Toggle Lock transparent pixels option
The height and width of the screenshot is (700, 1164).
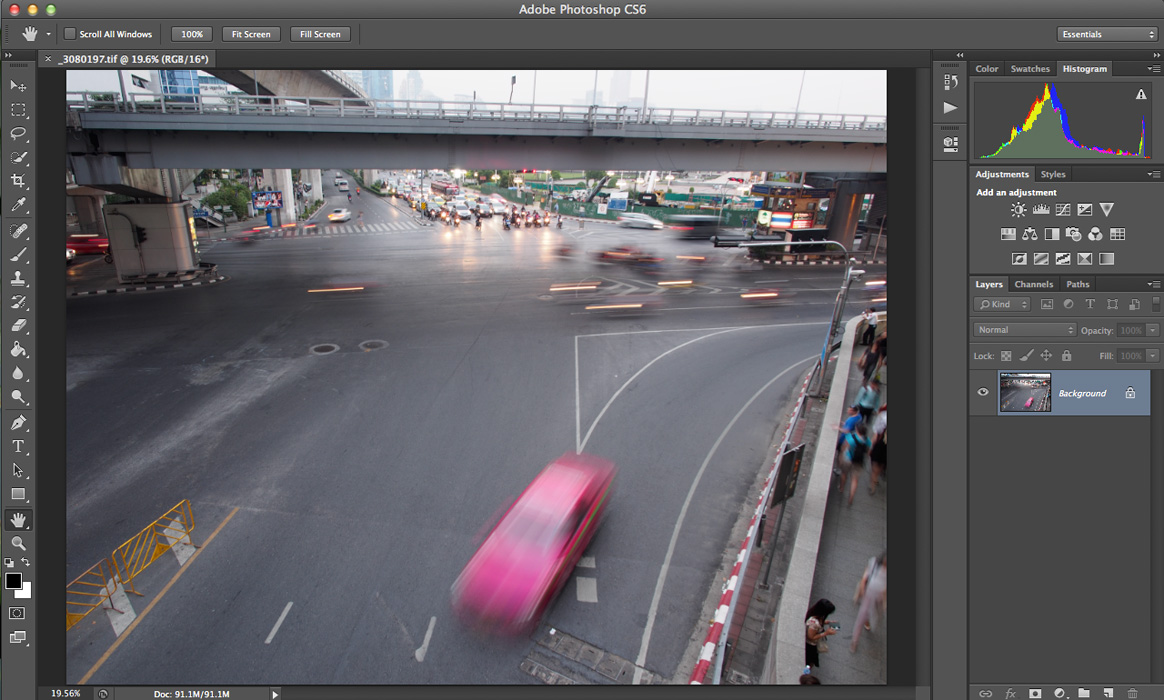[x=1006, y=356]
